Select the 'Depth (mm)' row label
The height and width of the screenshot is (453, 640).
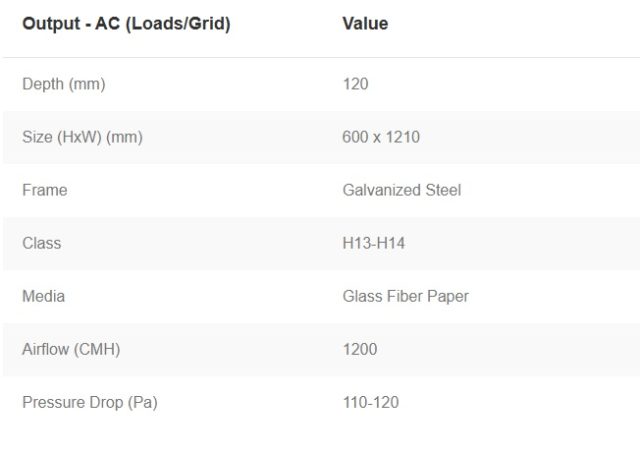[63, 84]
